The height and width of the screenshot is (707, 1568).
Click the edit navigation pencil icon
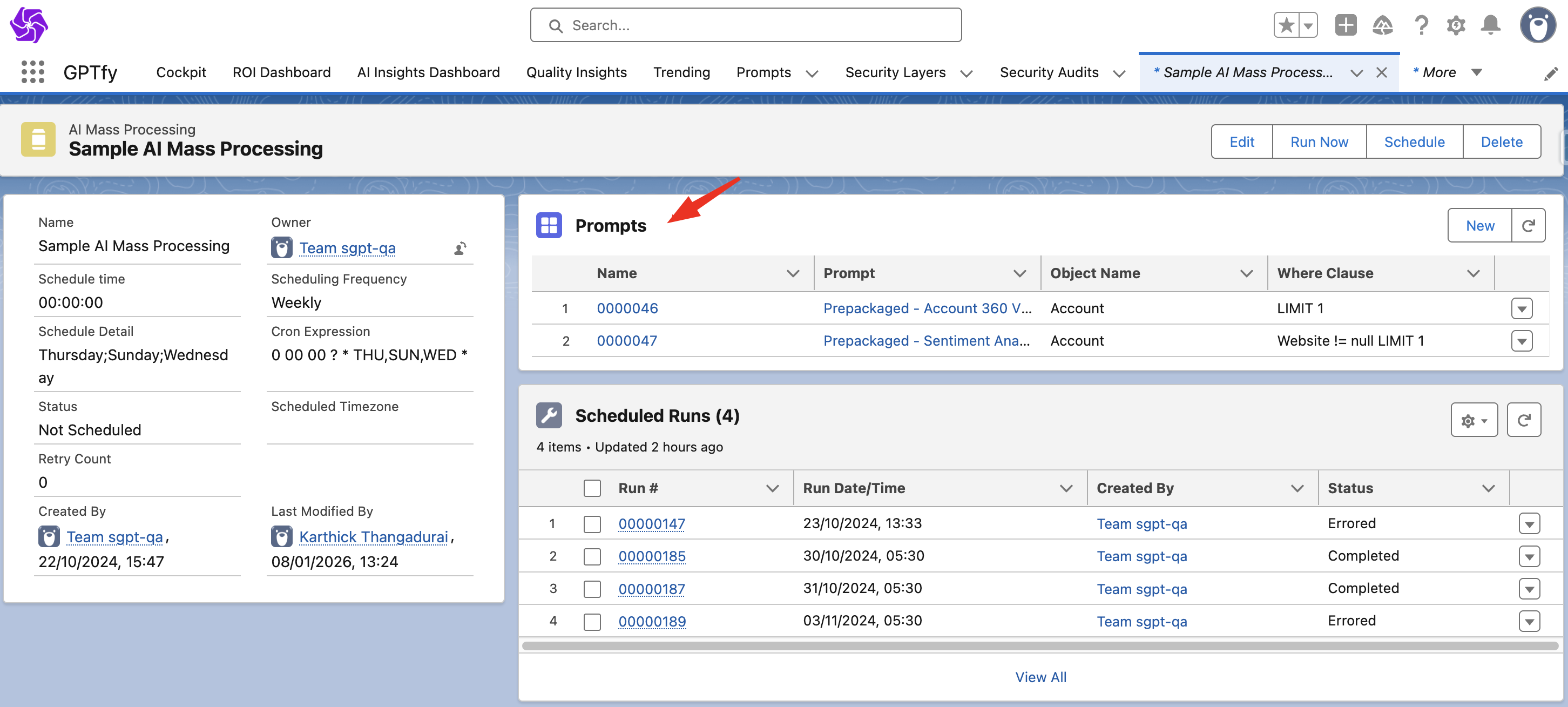[x=1551, y=73]
